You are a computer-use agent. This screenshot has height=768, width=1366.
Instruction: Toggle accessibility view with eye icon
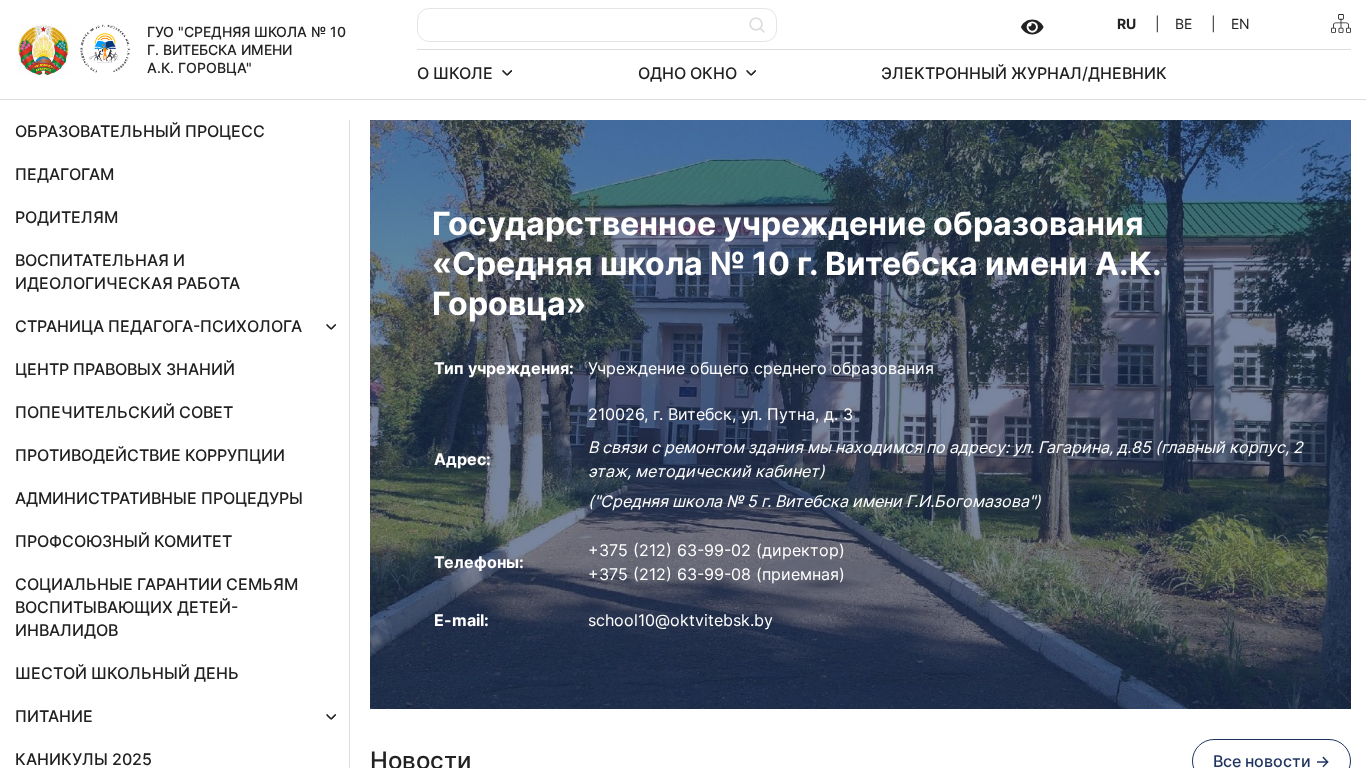[1032, 27]
